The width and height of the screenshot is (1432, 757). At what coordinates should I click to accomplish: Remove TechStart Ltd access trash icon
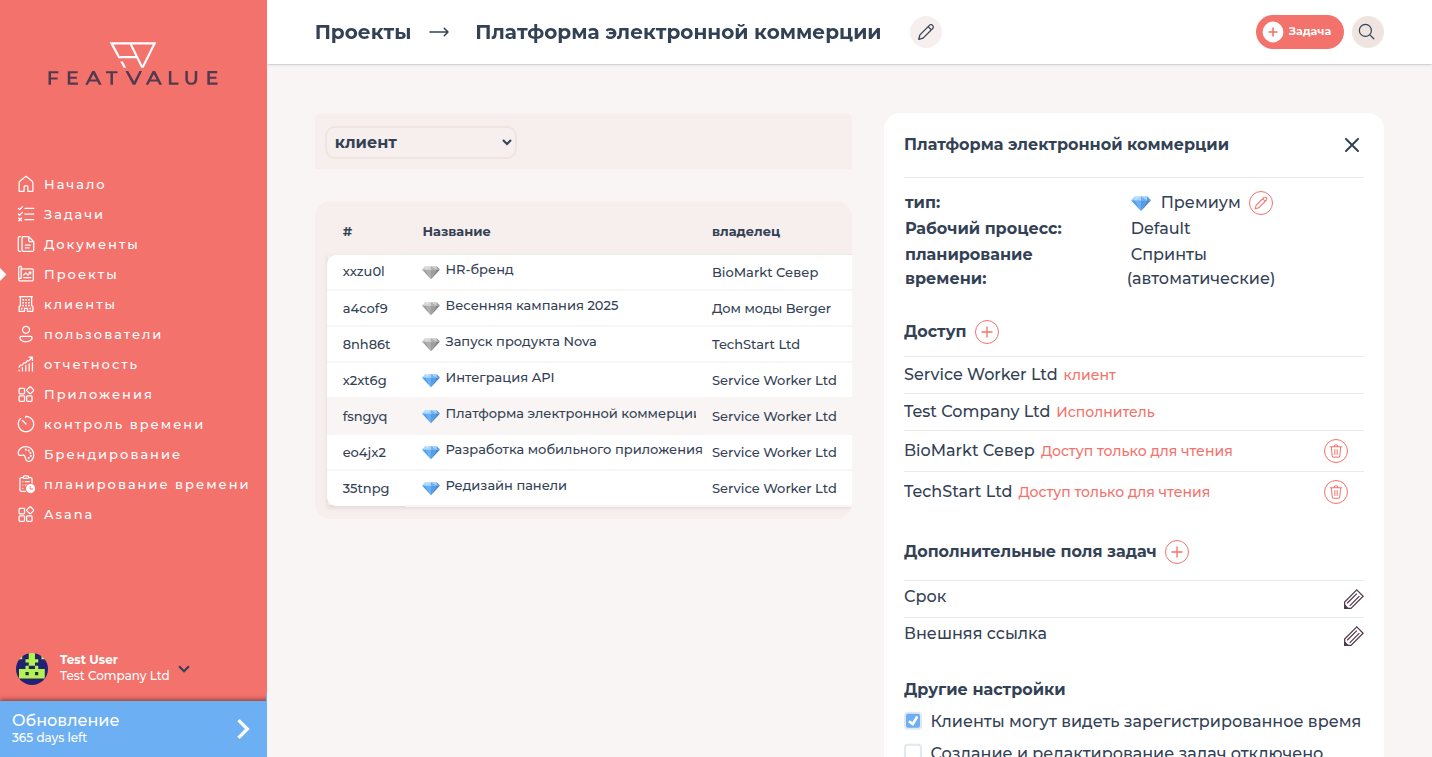click(1335, 492)
